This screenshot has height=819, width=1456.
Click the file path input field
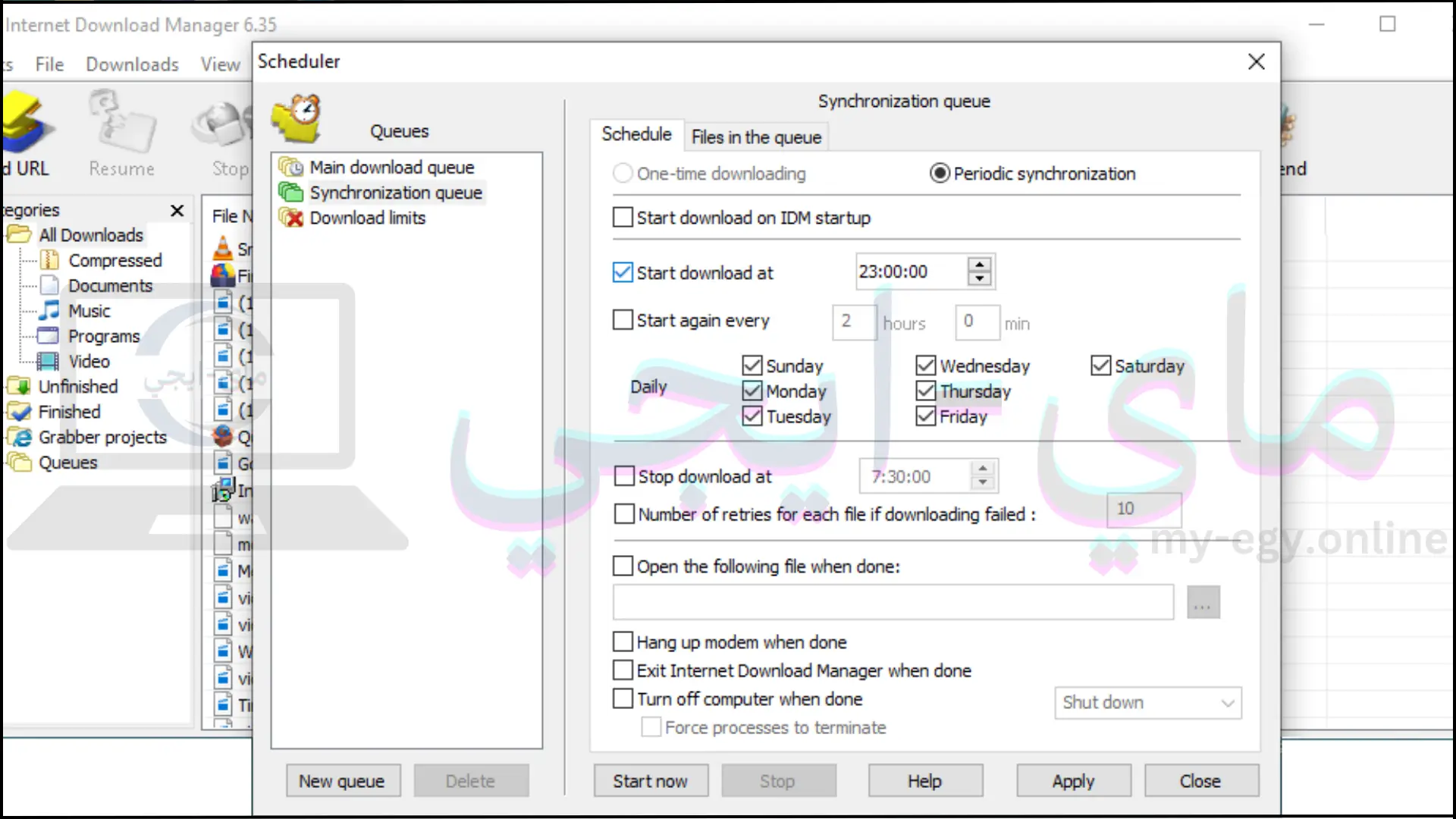(x=893, y=602)
